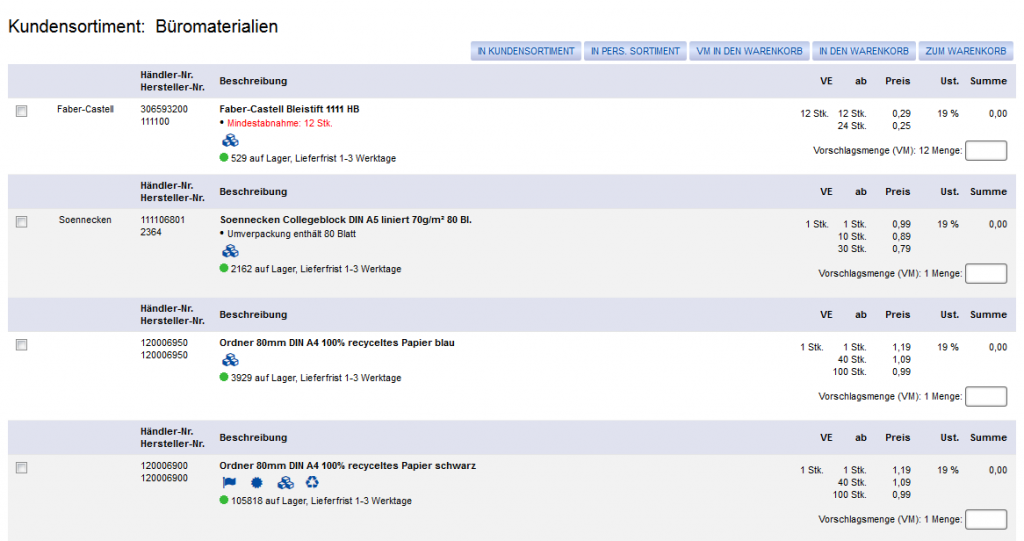Go to cart with ZUM WARENKORB

click(x=965, y=51)
